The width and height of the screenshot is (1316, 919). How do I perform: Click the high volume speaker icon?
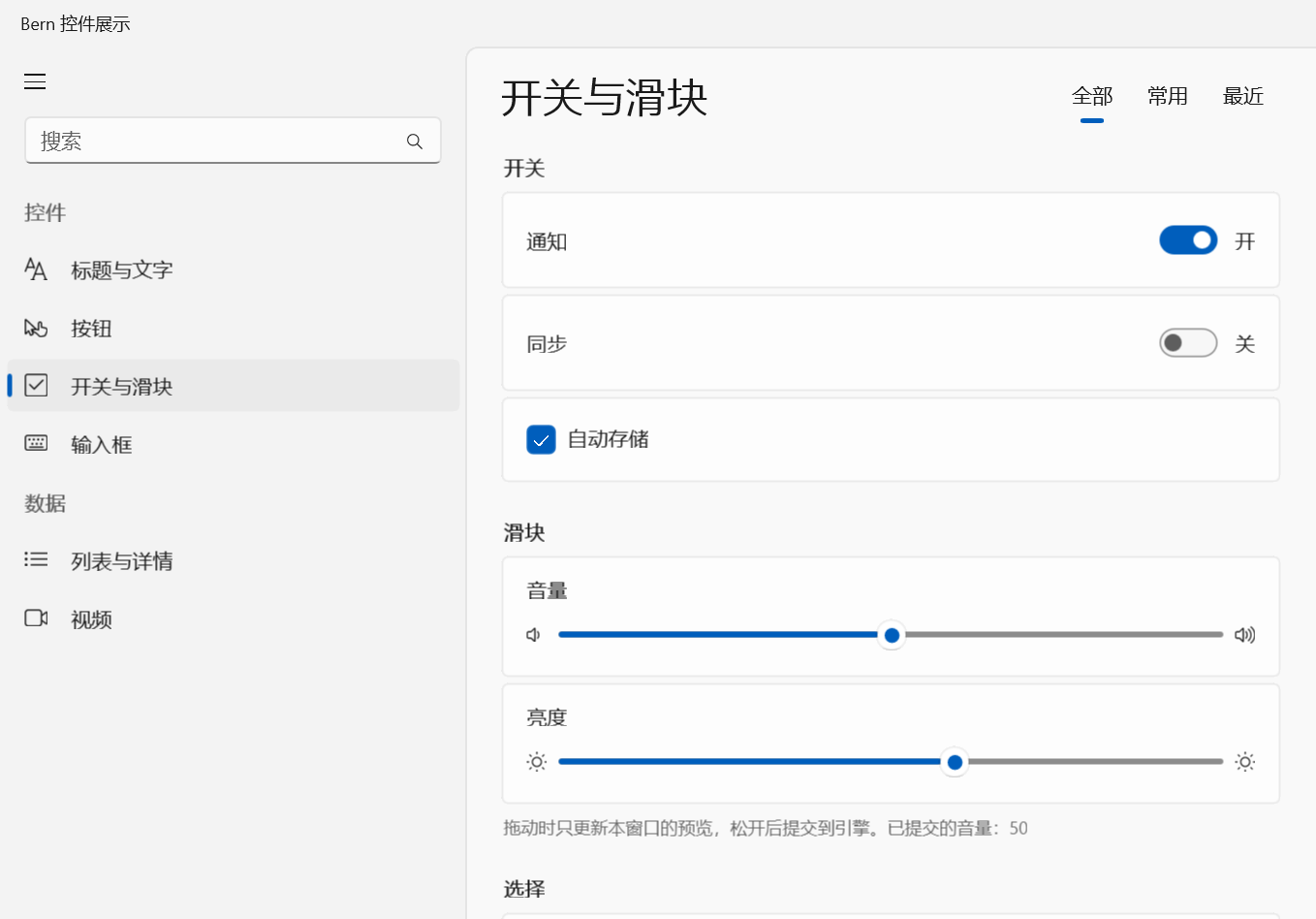(x=1245, y=635)
